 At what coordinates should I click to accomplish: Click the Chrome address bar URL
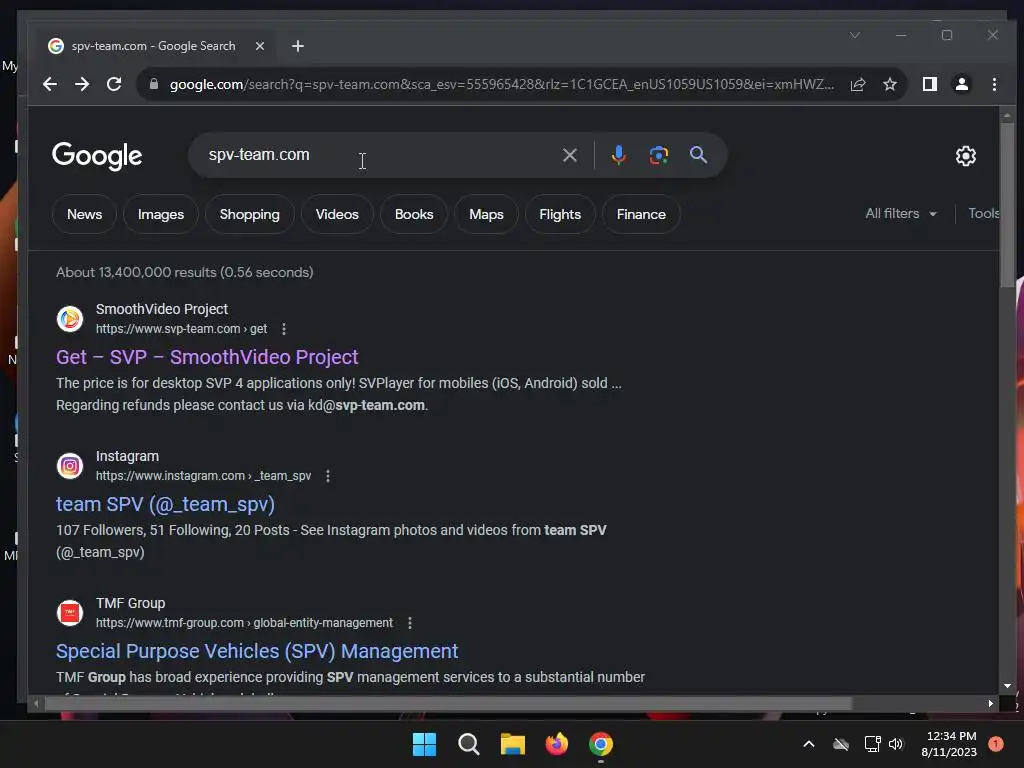(x=502, y=84)
